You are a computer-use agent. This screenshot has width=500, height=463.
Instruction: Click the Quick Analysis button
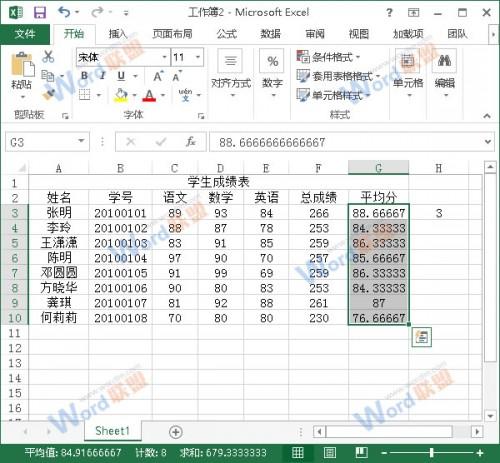[422, 337]
